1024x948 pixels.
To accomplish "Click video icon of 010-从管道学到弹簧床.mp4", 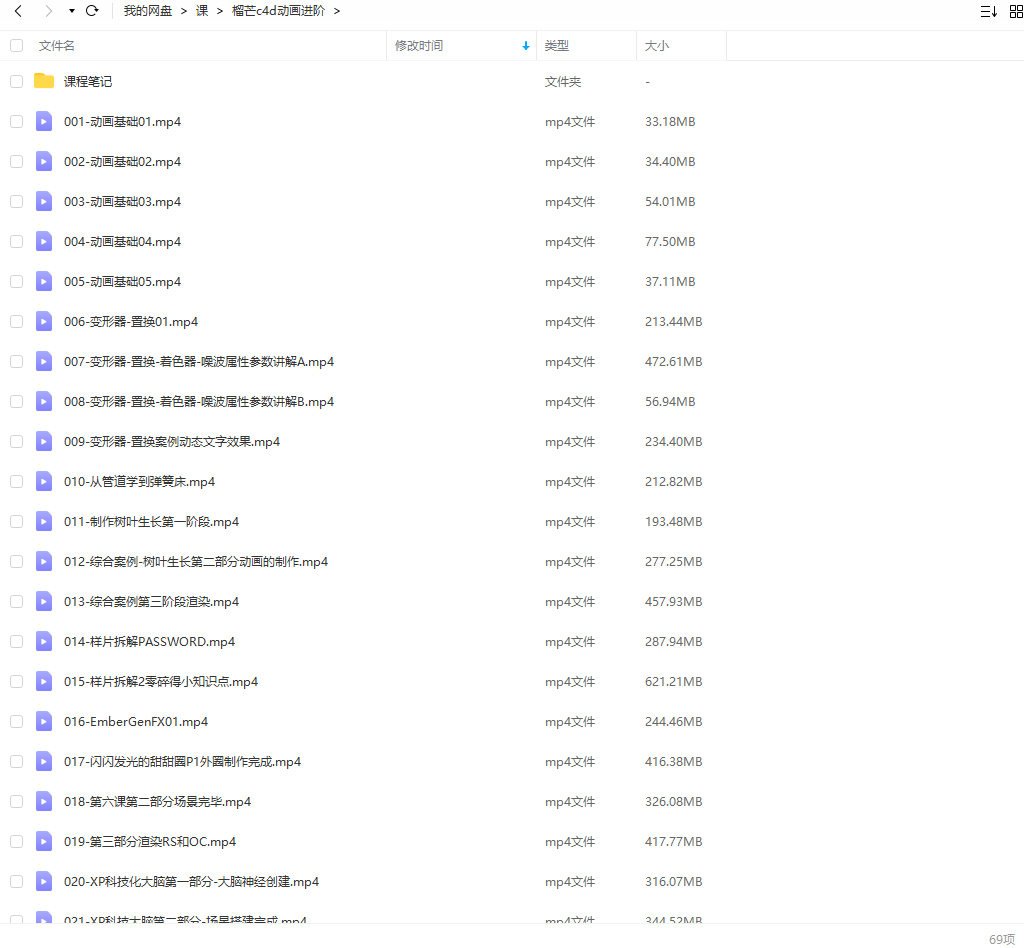I will (44, 481).
